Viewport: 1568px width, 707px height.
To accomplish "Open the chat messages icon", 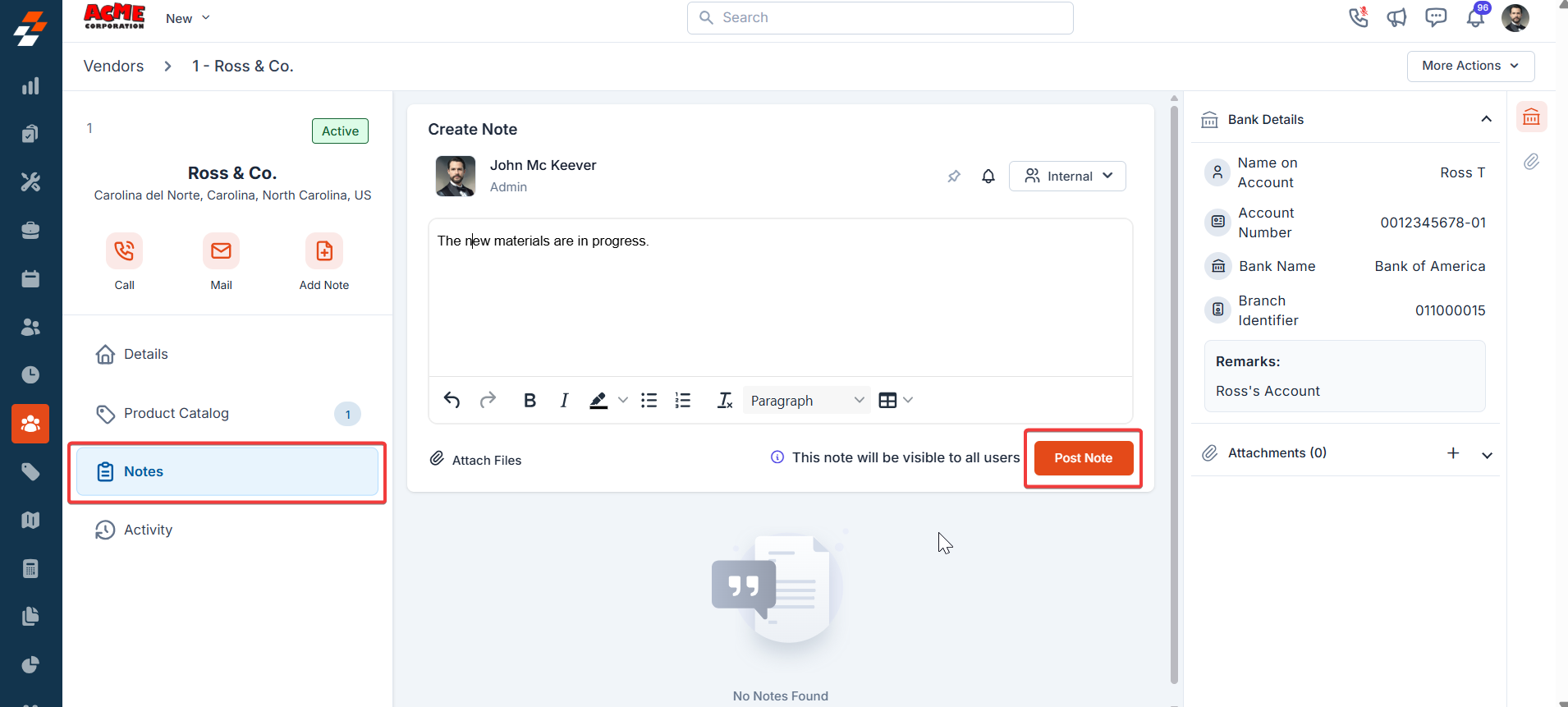I will click(x=1436, y=17).
